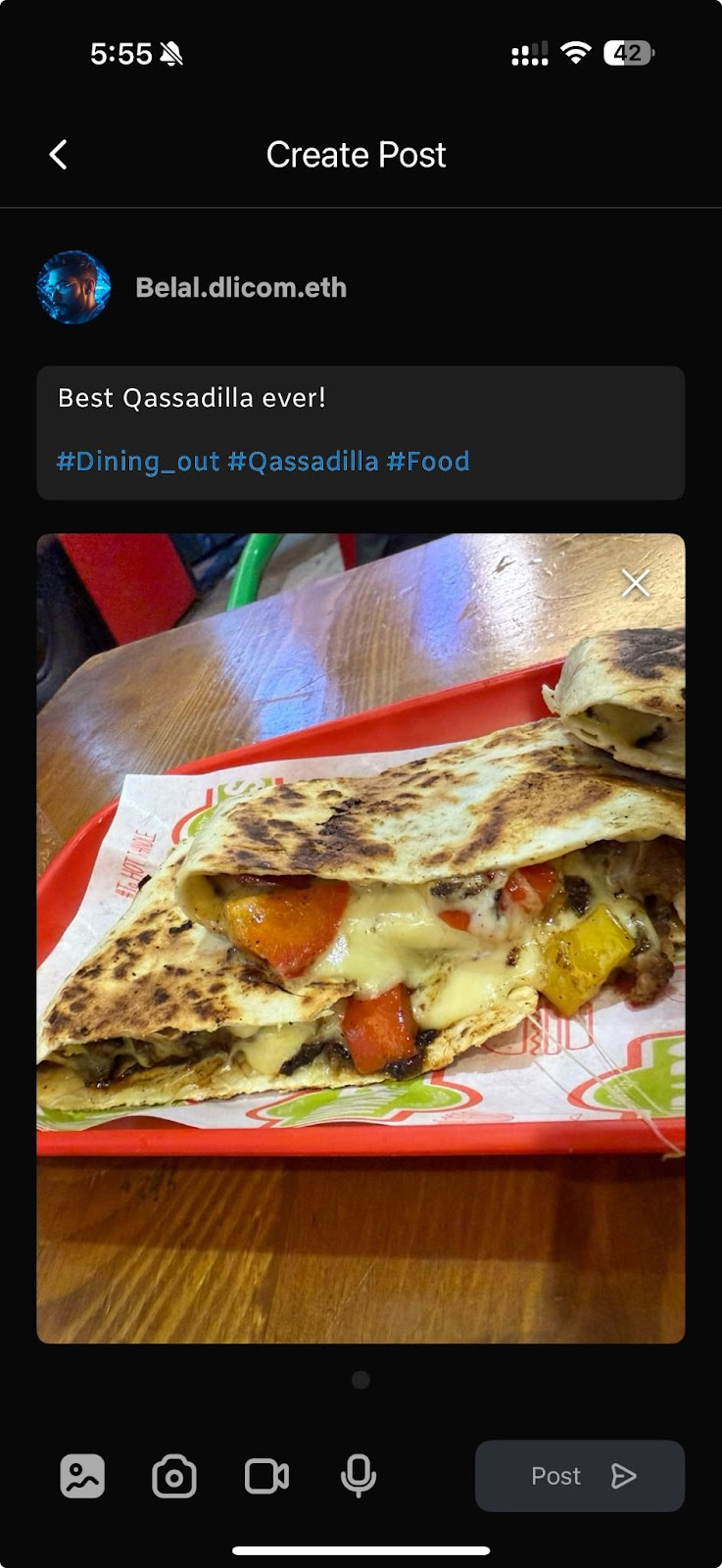Tap the silent mode bell icon

coord(171,54)
